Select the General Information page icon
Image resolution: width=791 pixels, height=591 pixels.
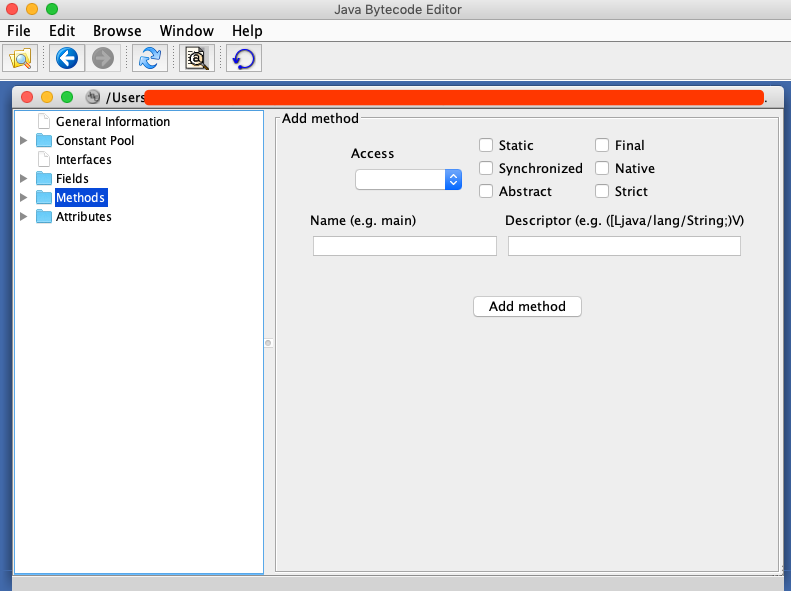tap(44, 121)
